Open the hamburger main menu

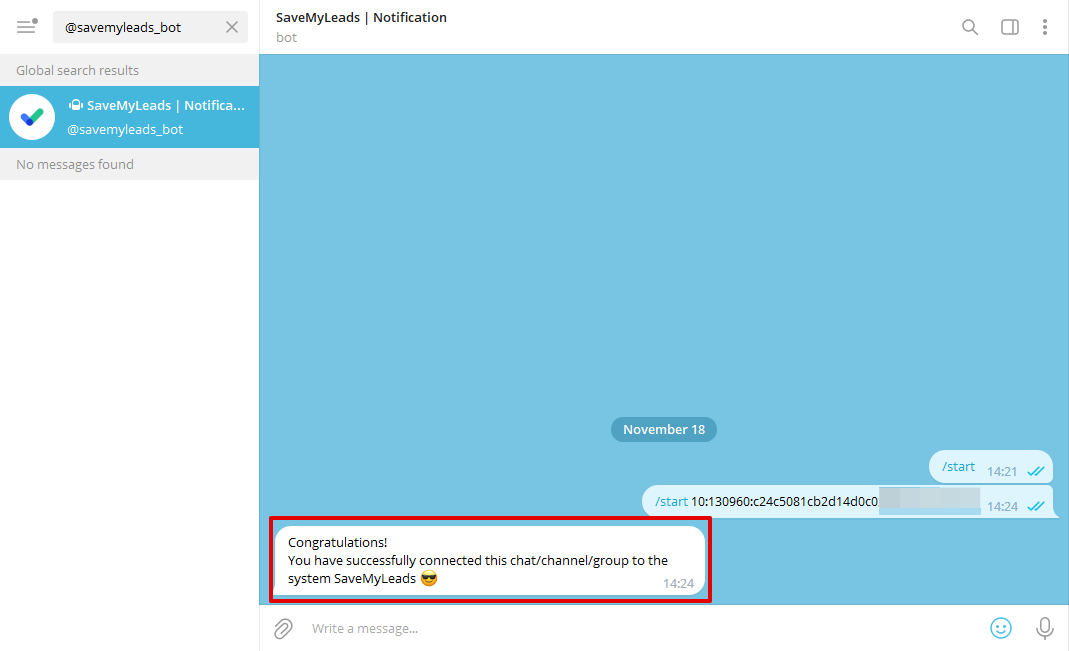point(27,27)
